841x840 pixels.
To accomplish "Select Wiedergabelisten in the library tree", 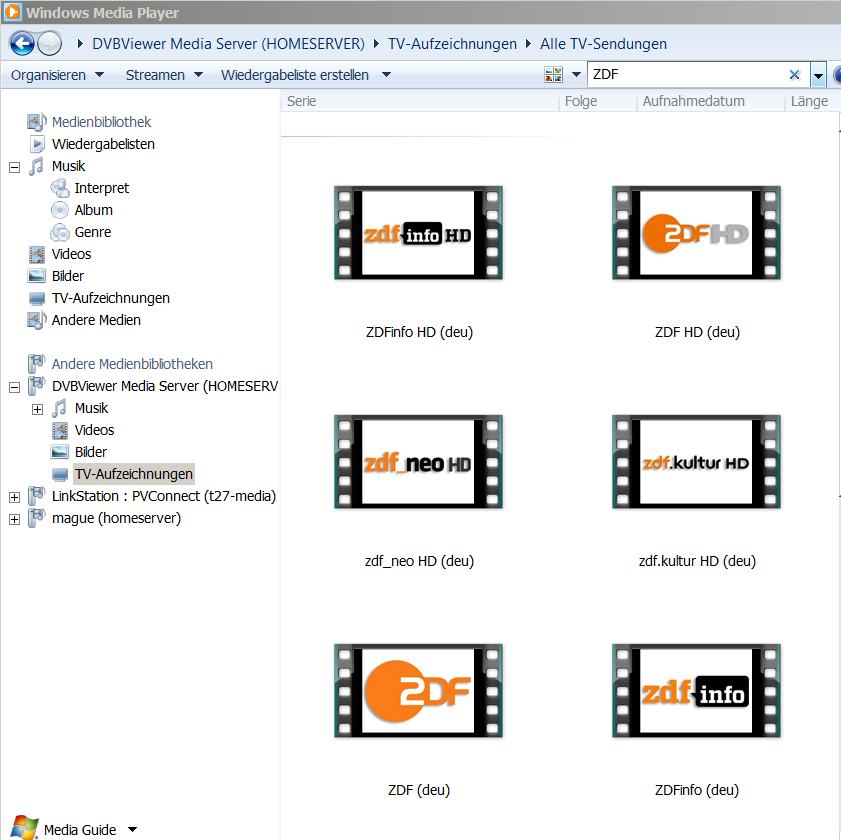I will coord(103,144).
